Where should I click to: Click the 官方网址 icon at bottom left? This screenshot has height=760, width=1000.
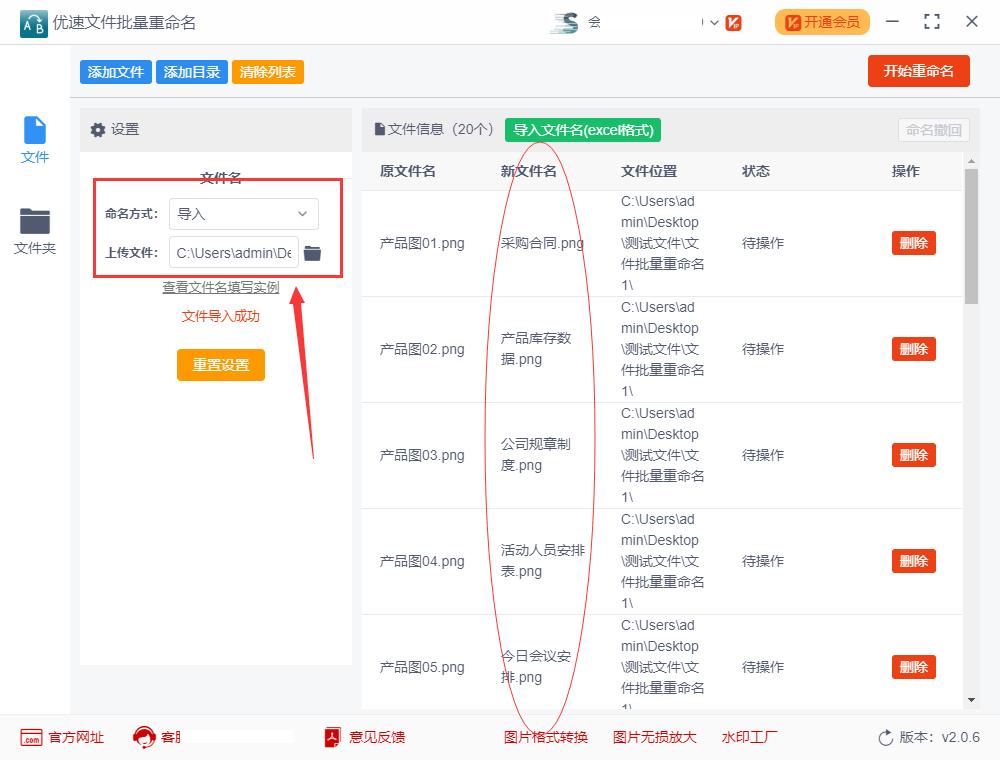coord(32,737)
